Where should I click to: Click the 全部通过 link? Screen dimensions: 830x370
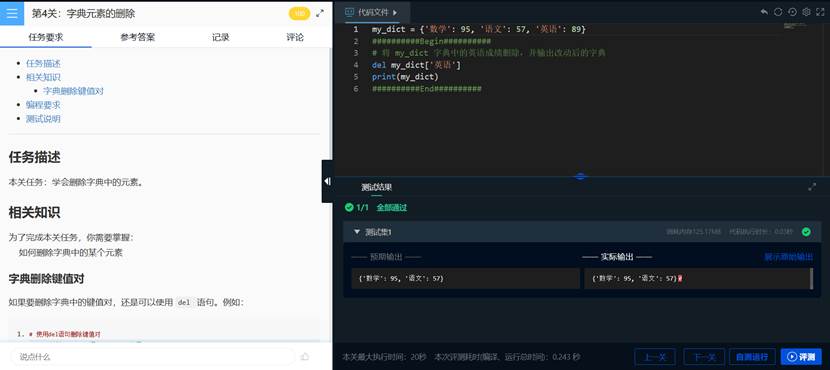(392, 207)
